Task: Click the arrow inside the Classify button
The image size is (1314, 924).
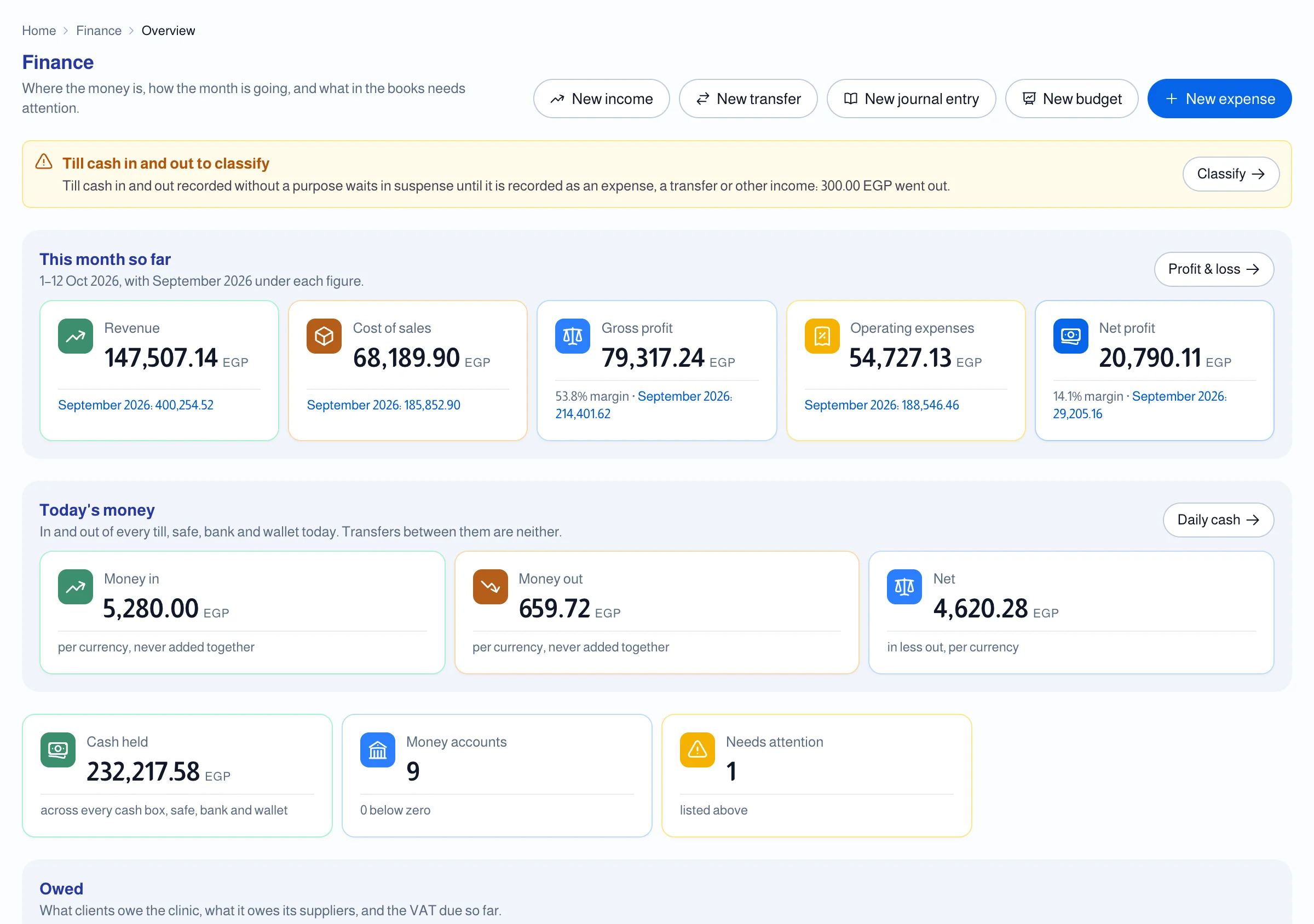Action: point(1258,174)
